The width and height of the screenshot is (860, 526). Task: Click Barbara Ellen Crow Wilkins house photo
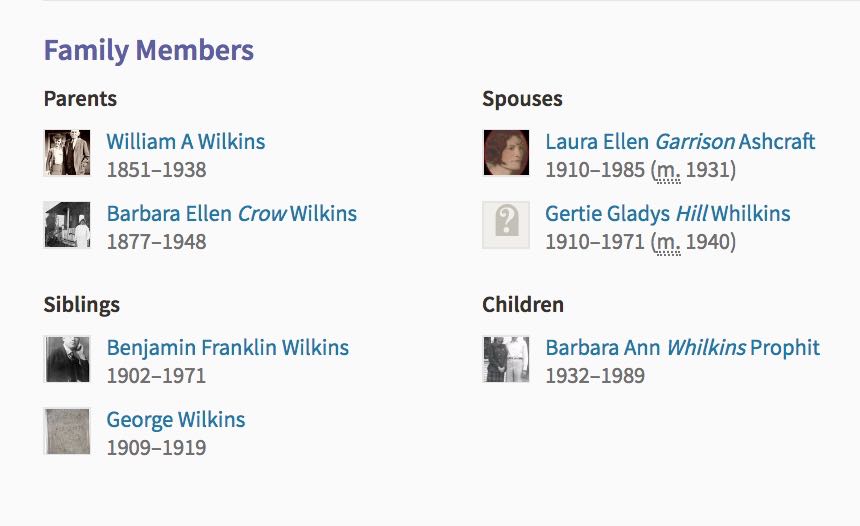point(67,225)
